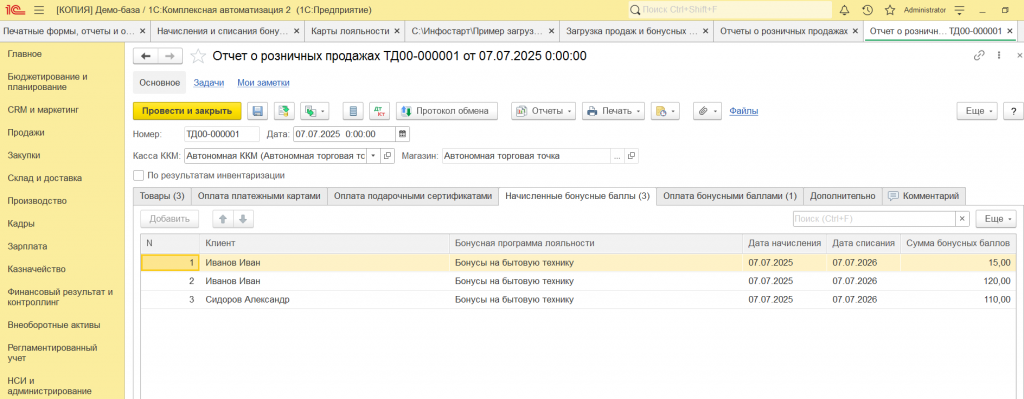Open the Касса ККМ item card icon
This screenshot has width=1024, height=399.
coord(387,156)
